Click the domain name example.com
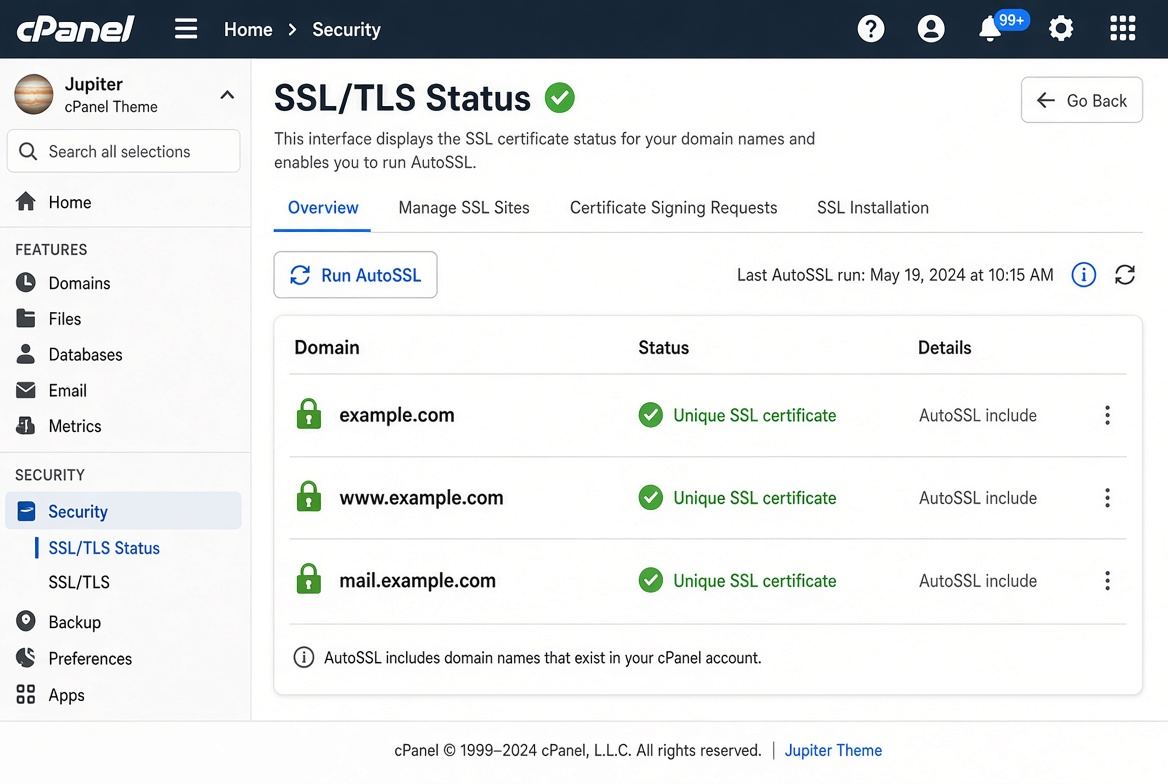 396,415
